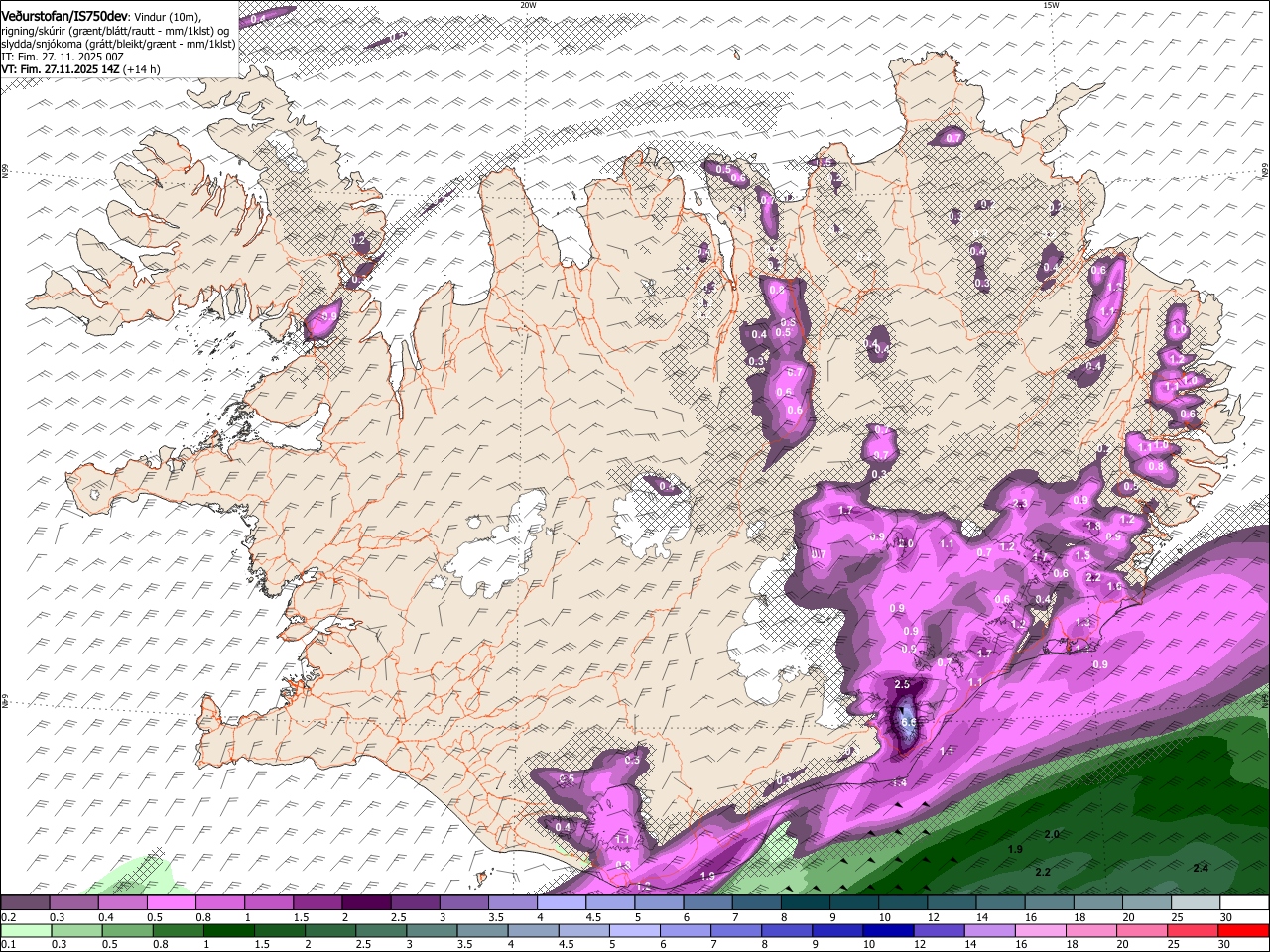Click the 'slydda/snjókoma (grátt/bleikt/grænt' description line
The image size is (1270, 952).
click(118, 44)
